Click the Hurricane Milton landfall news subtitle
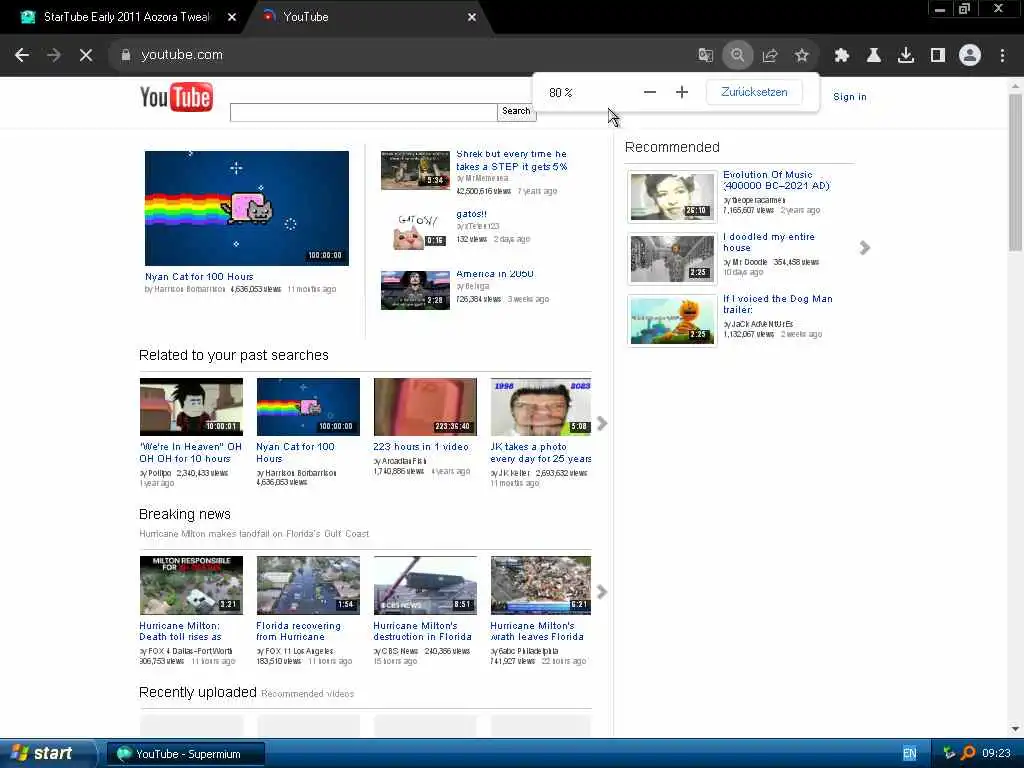The width and height of the screenshot is (1024, 768). coord(254,534)
